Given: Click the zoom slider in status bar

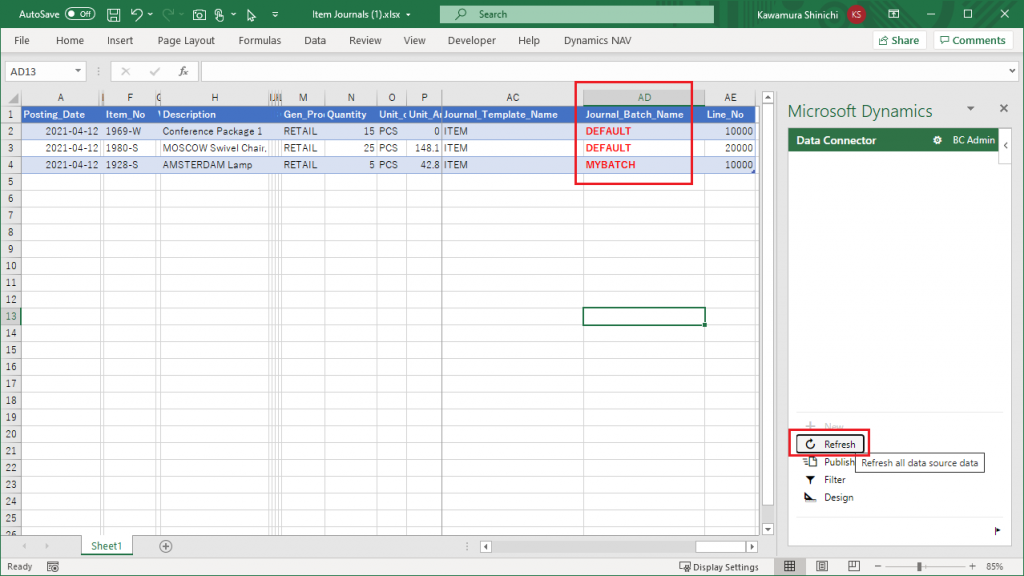Looking at the screenshot, I should click(x=918, y=567).
